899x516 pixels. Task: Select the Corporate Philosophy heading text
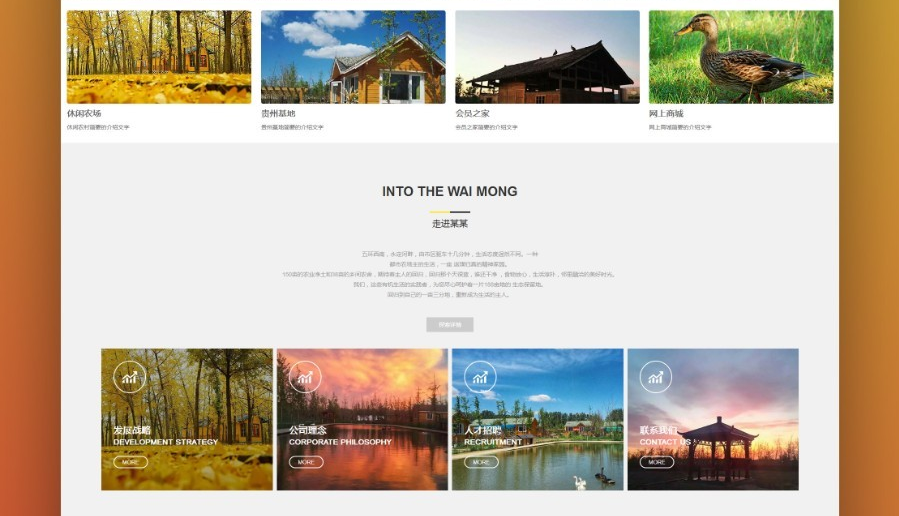(340, 442)
